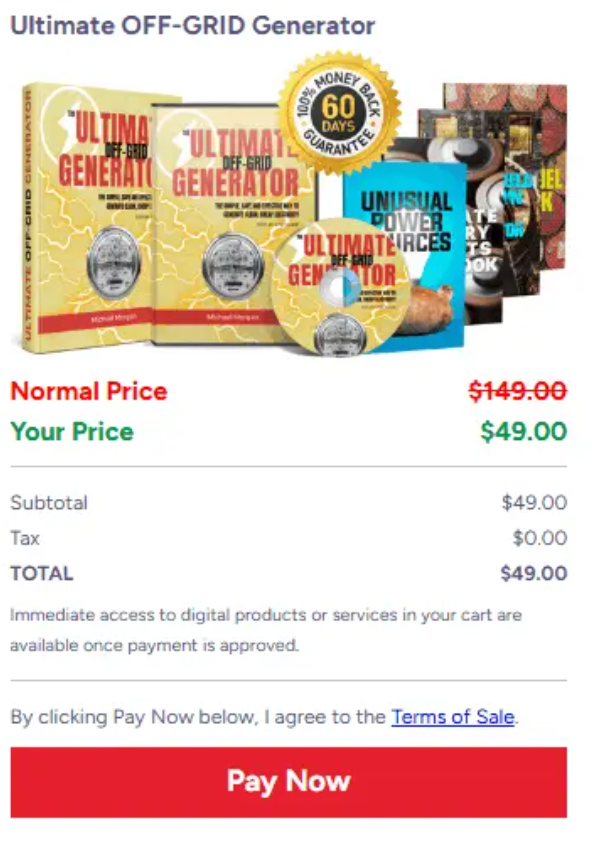Viewport: 592px width, 852px height.
Task: Click the leftmost Ultimate Off-Grid Generator book cover
Action: tap(87, 217)
